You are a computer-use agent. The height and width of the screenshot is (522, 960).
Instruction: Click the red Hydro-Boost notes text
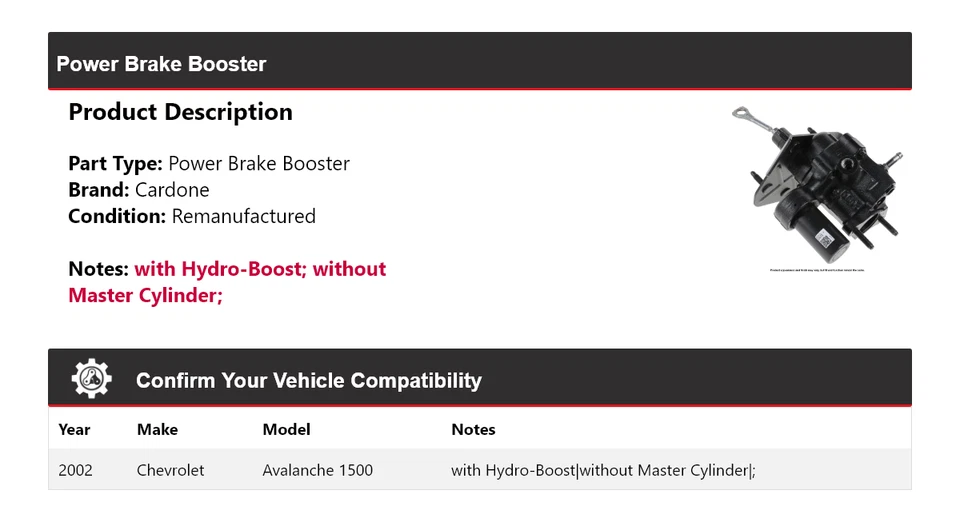[x=259, y=269]
